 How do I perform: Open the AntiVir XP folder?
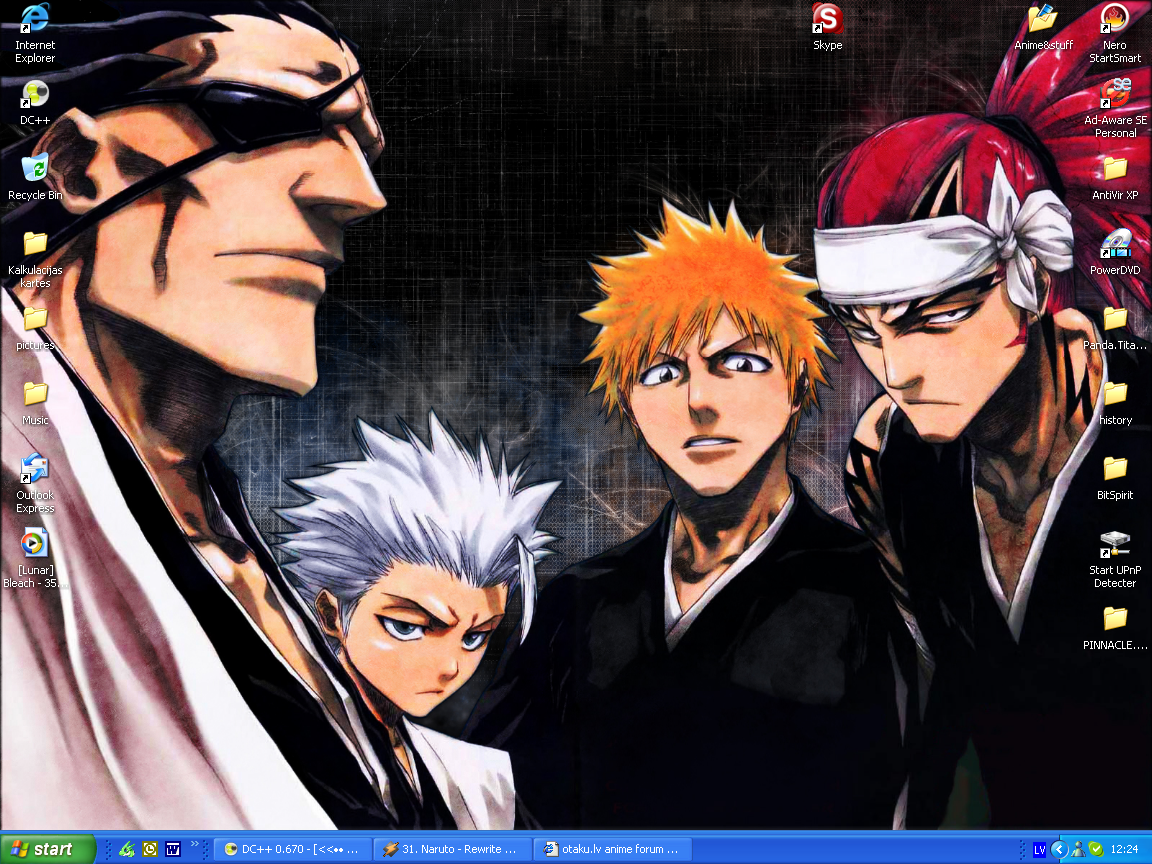(1115, 179)
